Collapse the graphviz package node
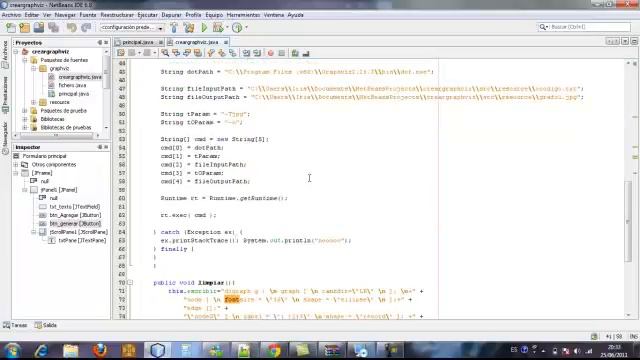 (x=34, y=69)
